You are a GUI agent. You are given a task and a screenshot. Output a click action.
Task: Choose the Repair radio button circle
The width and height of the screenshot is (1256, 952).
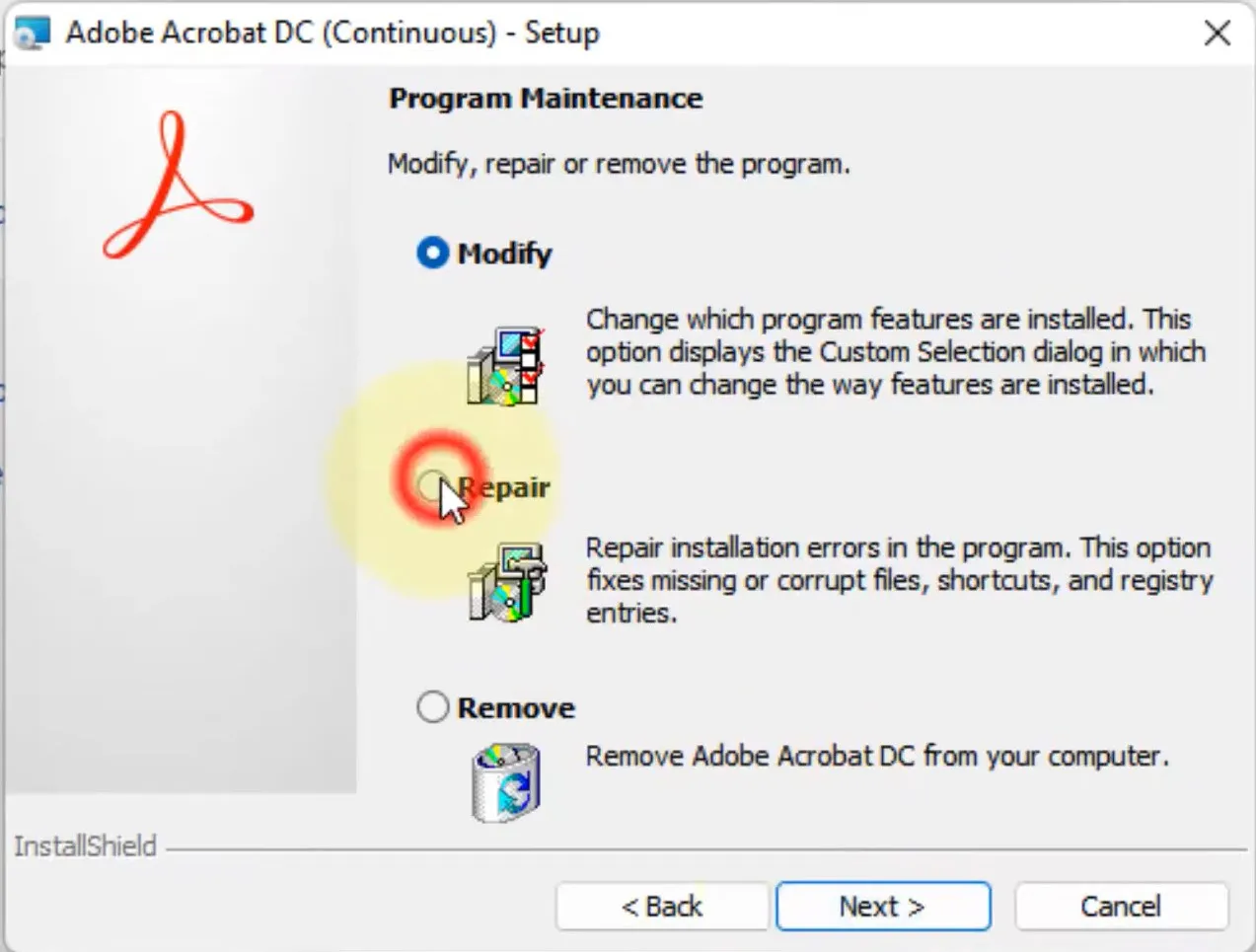pos(431,485)
